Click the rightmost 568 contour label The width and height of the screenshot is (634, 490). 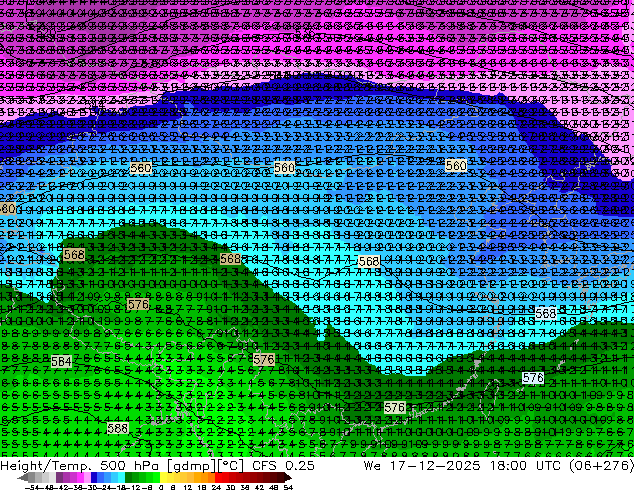click(545, 313)
